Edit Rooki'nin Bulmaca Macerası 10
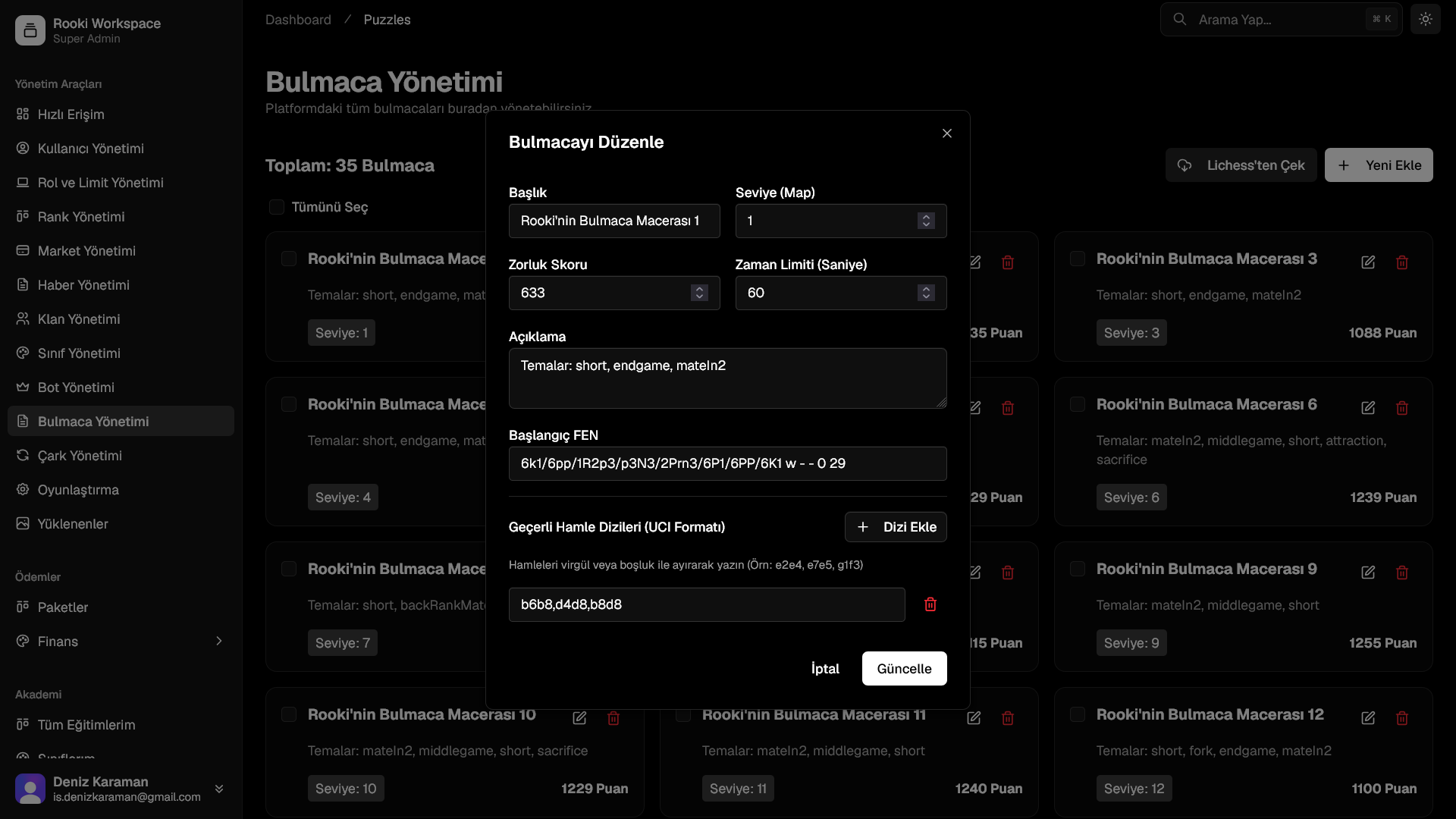 (579, 718)
